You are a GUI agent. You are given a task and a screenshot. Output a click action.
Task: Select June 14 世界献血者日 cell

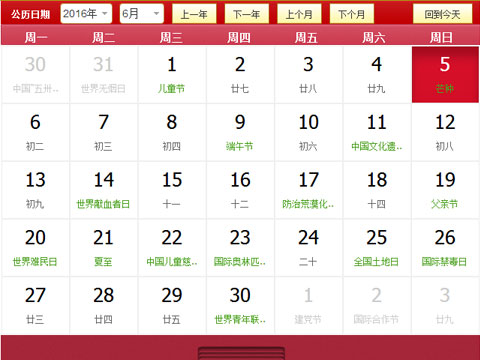(104, 190)
